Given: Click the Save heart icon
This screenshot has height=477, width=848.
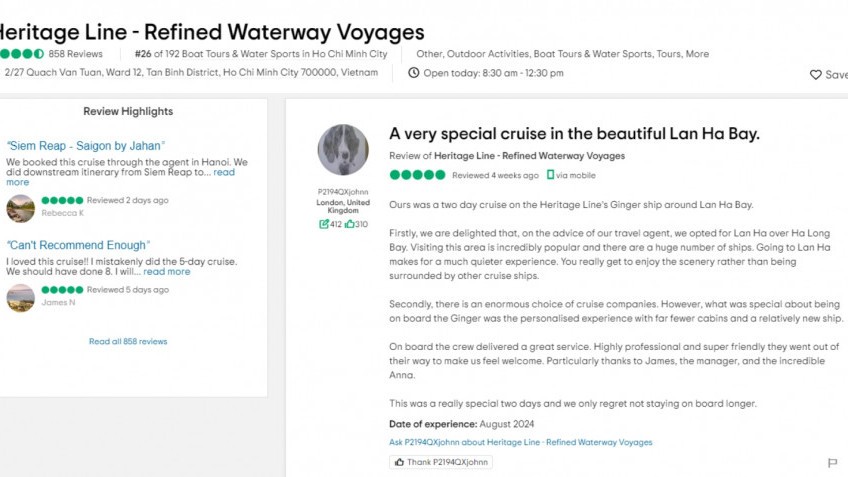Looking at the screenshot, I should pos(816,74).
